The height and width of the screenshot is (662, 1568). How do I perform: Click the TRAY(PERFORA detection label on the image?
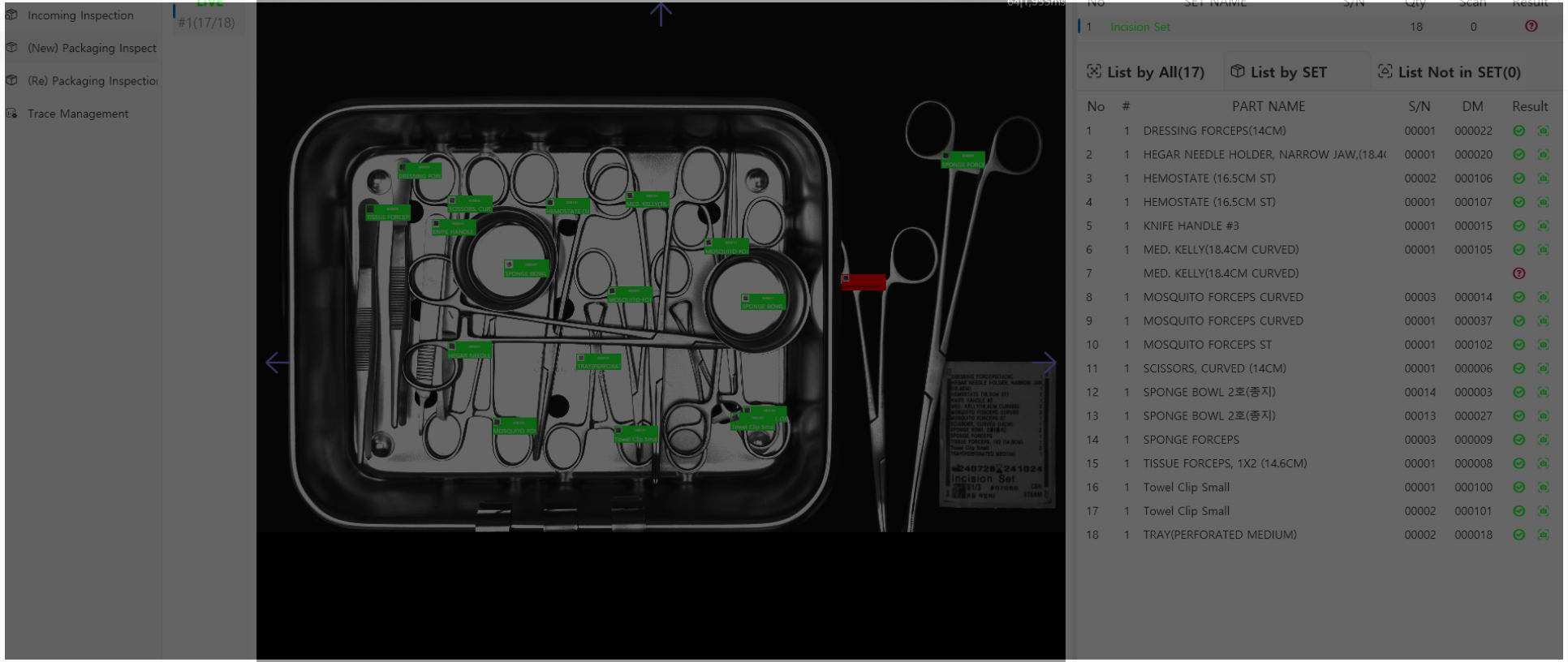click(598, 362)
